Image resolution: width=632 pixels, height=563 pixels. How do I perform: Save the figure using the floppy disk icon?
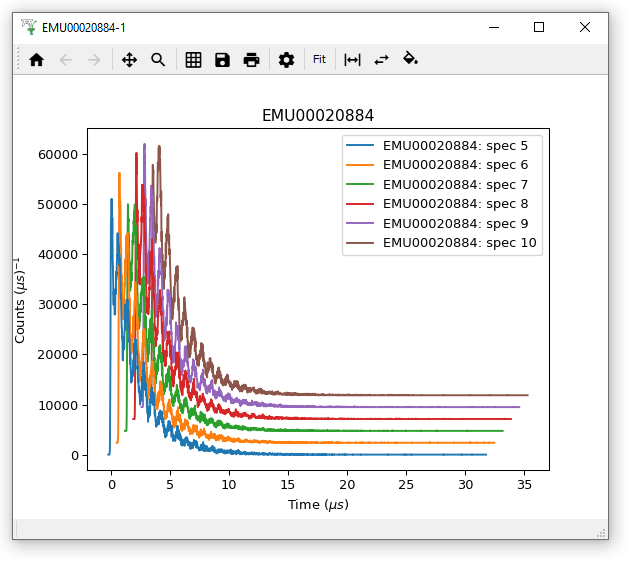[222, 60]
